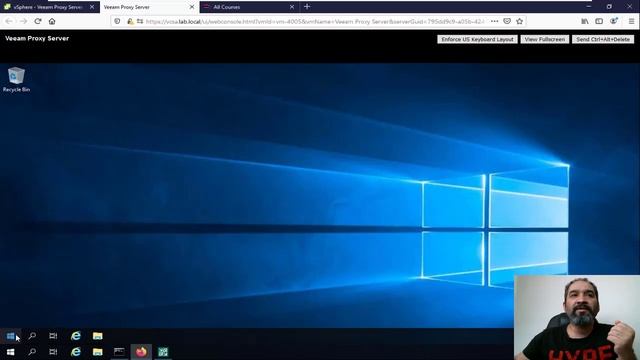Bookmark this page with star icon
The width and height of the screenshot is (640, 360).
pyautogui.click(x=519, y=21)
